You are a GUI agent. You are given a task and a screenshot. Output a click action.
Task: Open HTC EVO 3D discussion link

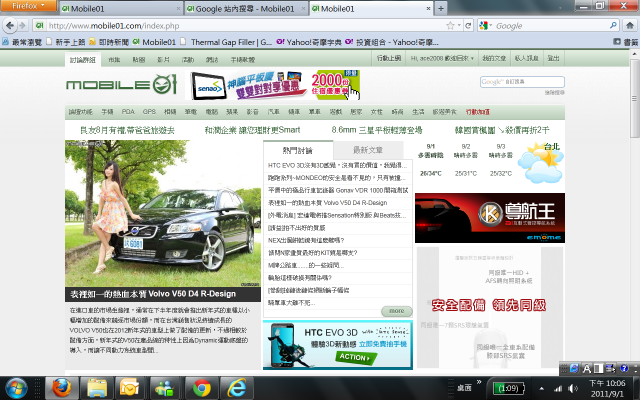tap(337, 165)
